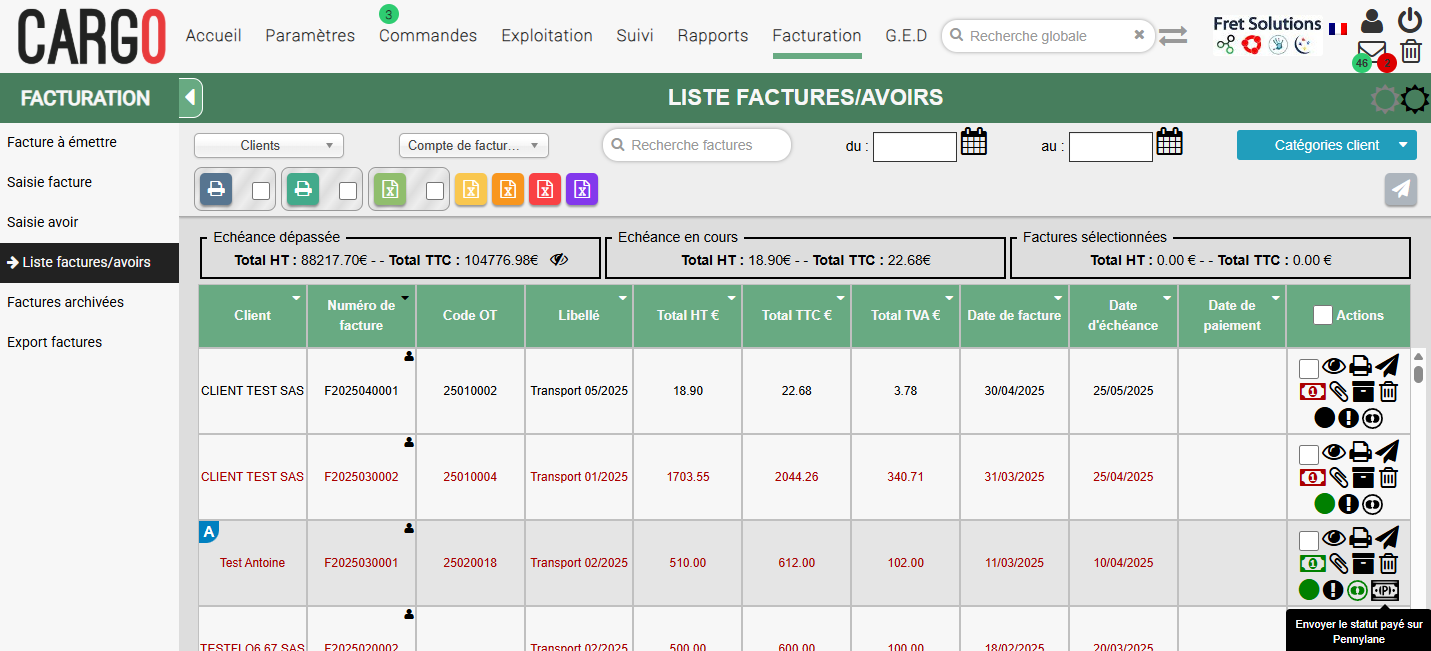This screenshot has width=1431, height=651.
Task: Print invoice F2025040001
Action: [1361, 367]
